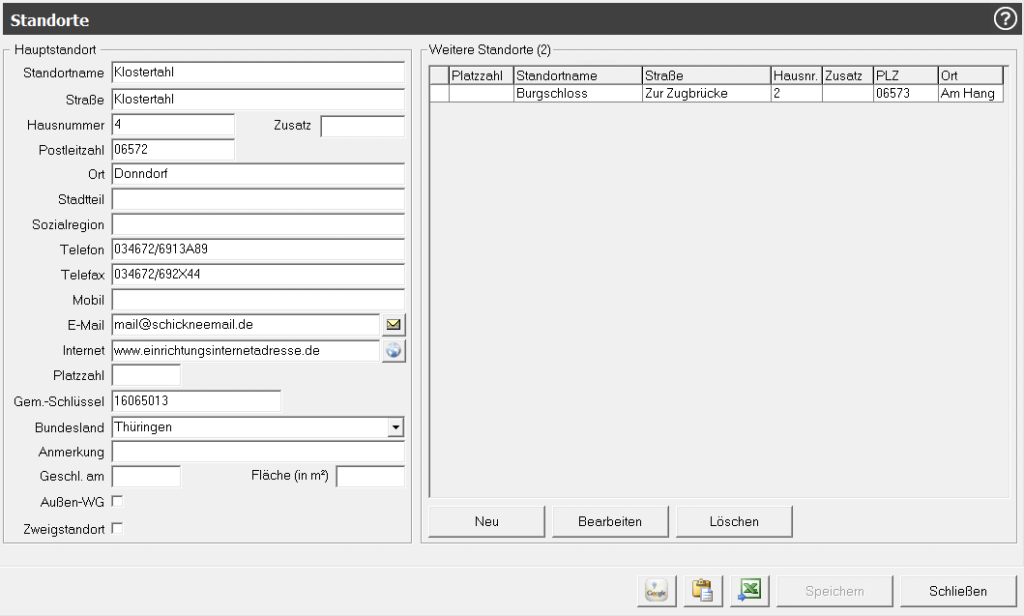This screenshot has height=616, width=1024.
Task: Open Google Maps for this location
Action: (657, 591)
